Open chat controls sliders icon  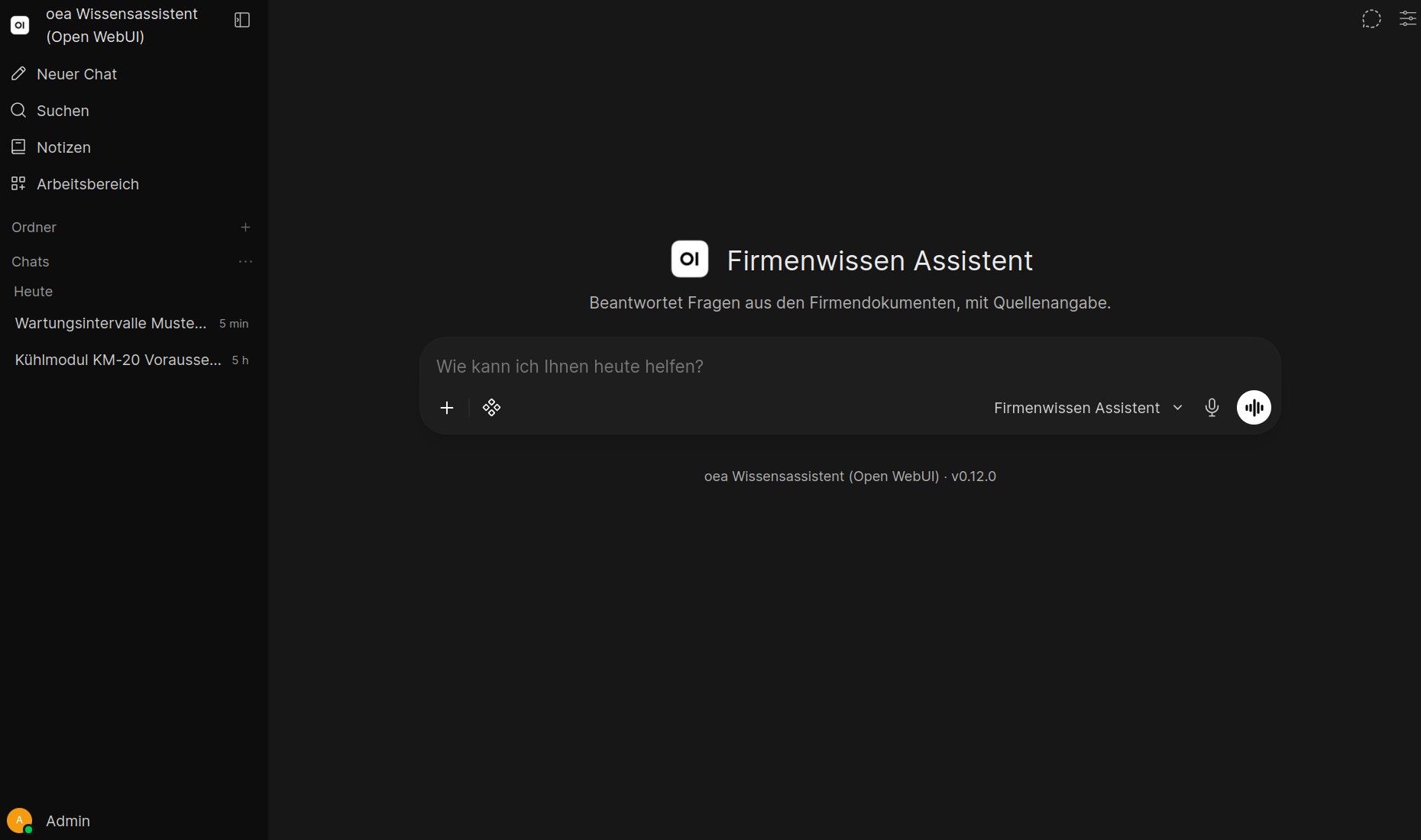(1407, 19)
